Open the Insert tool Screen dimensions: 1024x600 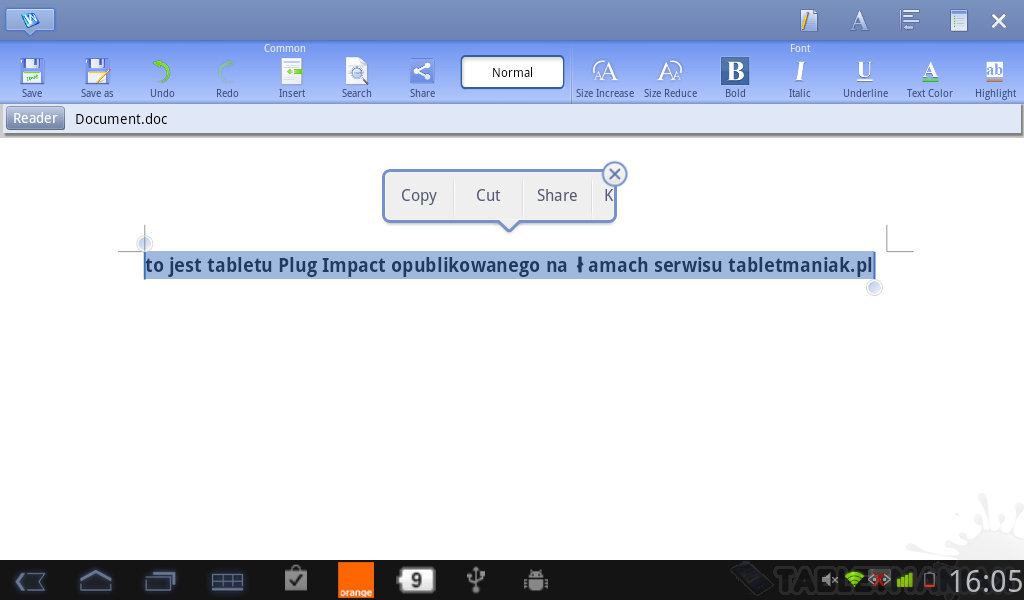tap(292, 76)
